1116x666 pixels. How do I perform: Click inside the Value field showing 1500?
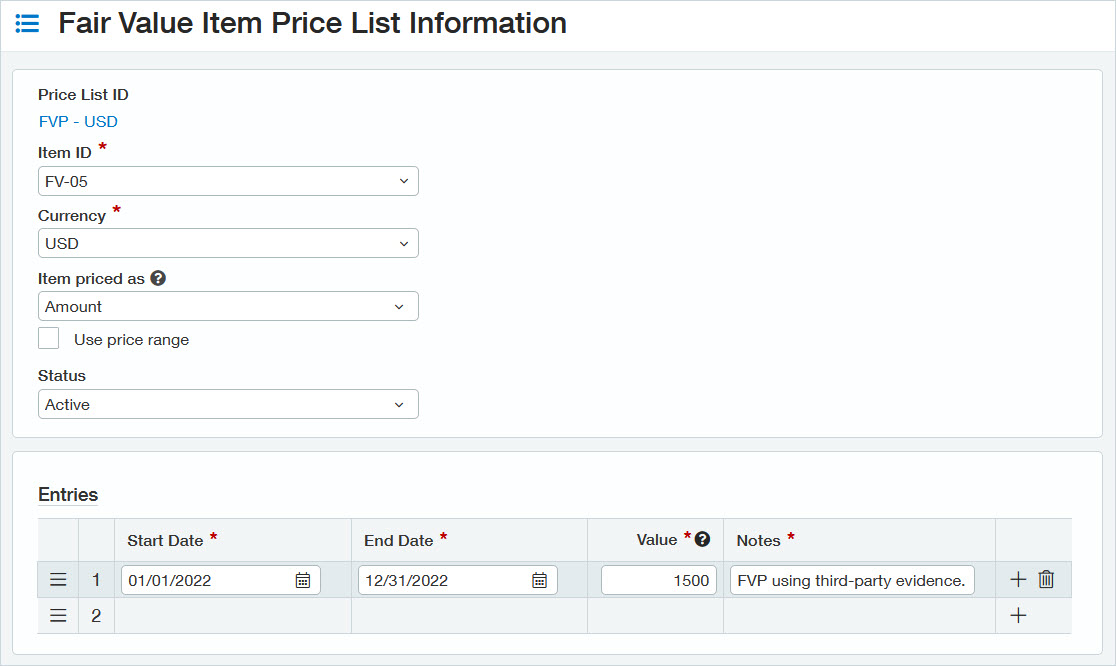coord(658,579)
